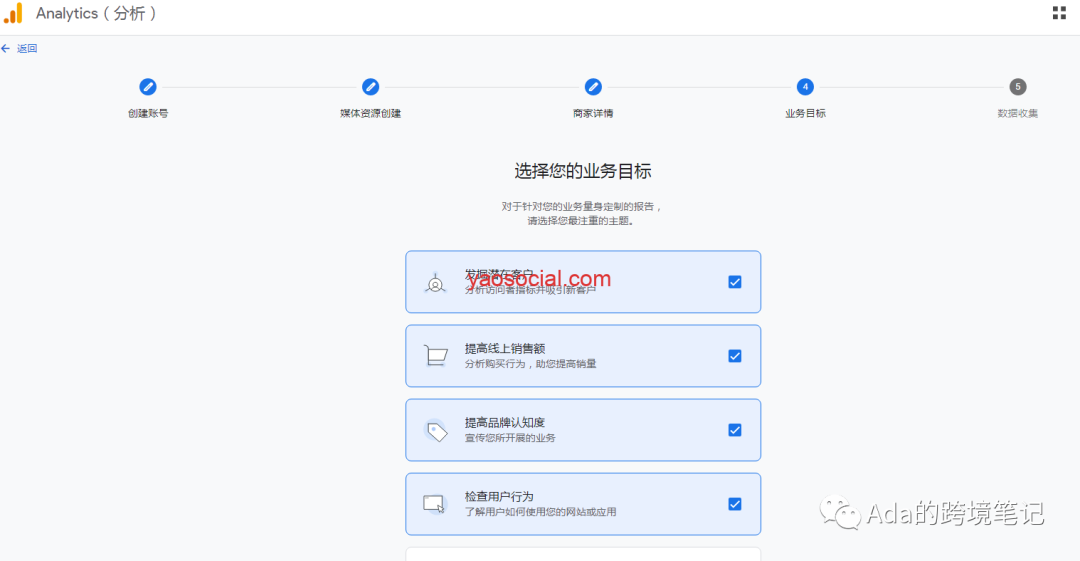Uncheck the 提高线上销售额 checkbox

click(735, 356)
